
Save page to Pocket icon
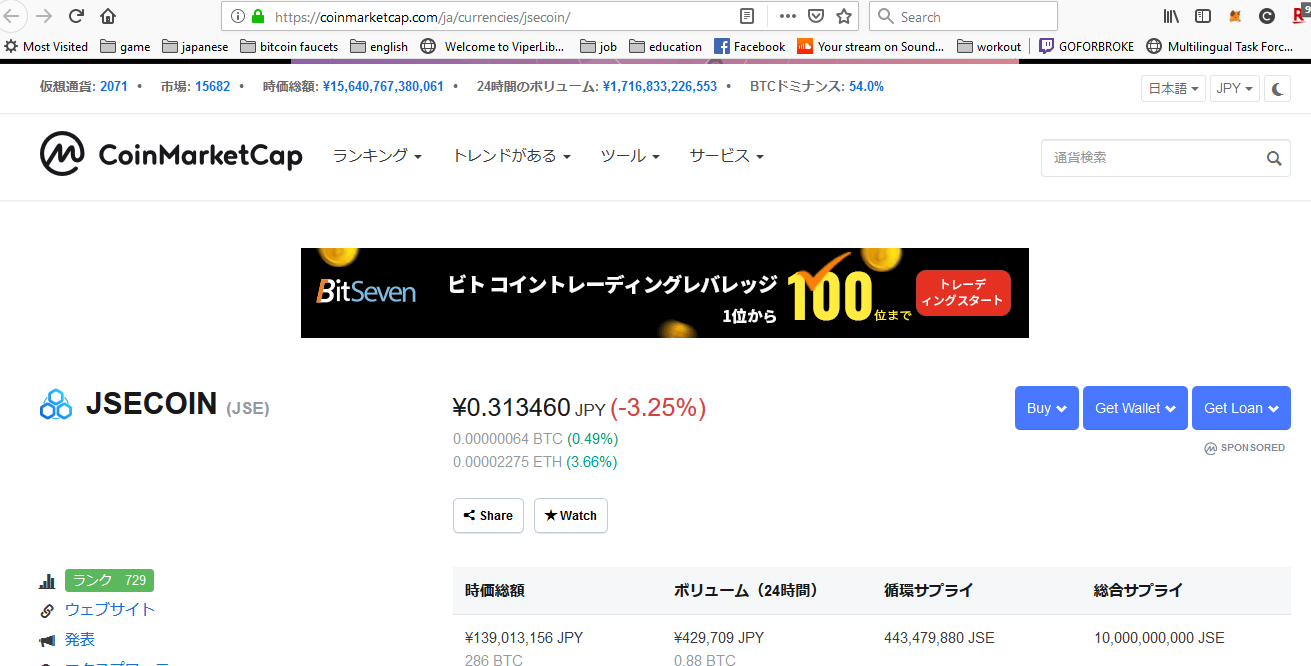tap(815, 16)
